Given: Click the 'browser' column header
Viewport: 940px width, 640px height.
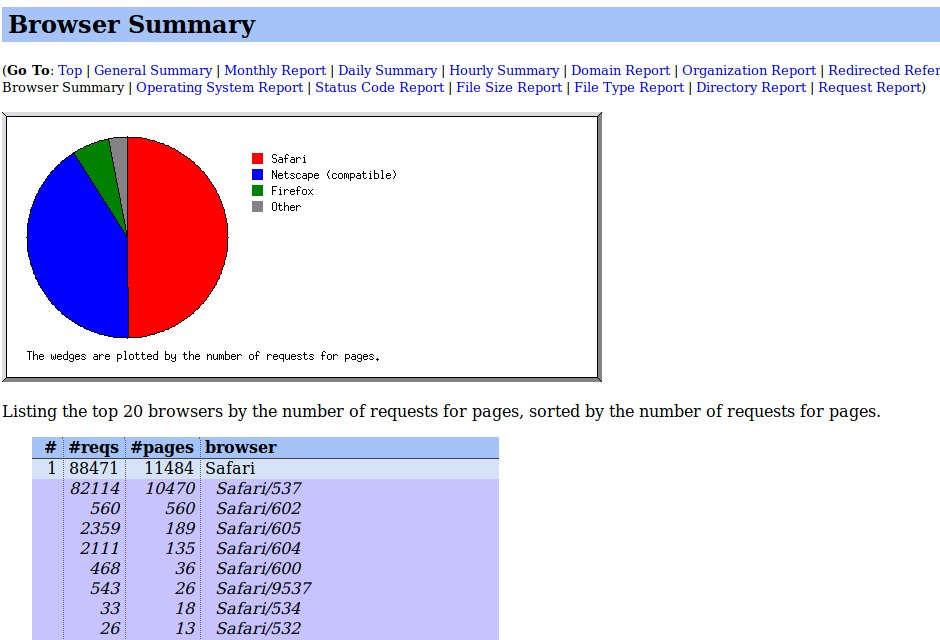Looking at the screenshot, I should tap(240, 448).
